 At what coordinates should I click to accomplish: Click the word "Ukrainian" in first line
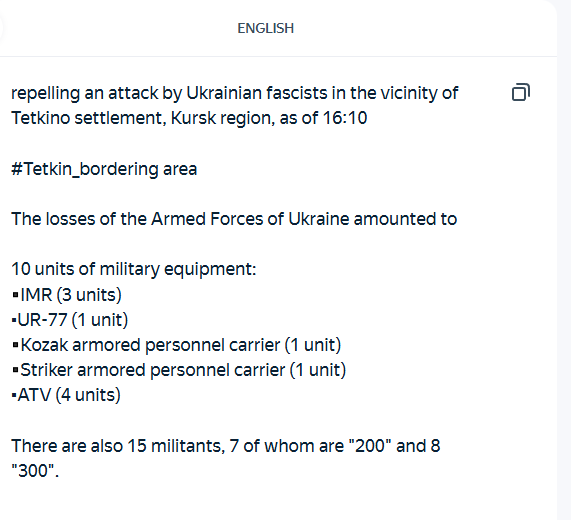click(x=224, y=93)
